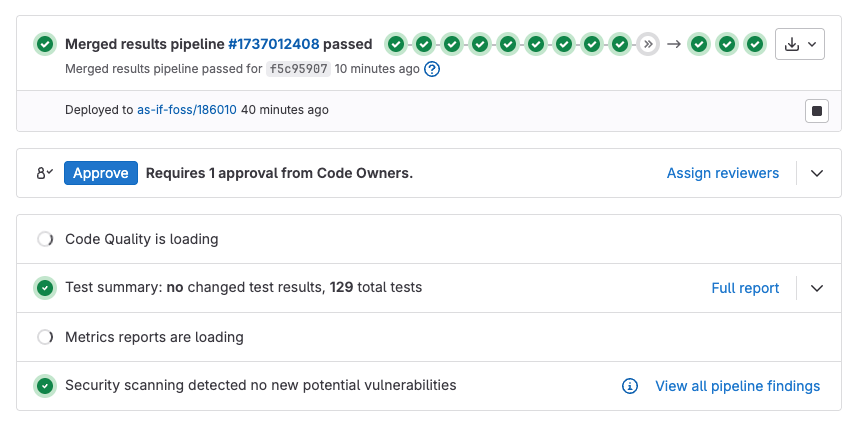Screen dimensions: 855x421
Task: Click the test summary passed status icon
Action: 44,288
